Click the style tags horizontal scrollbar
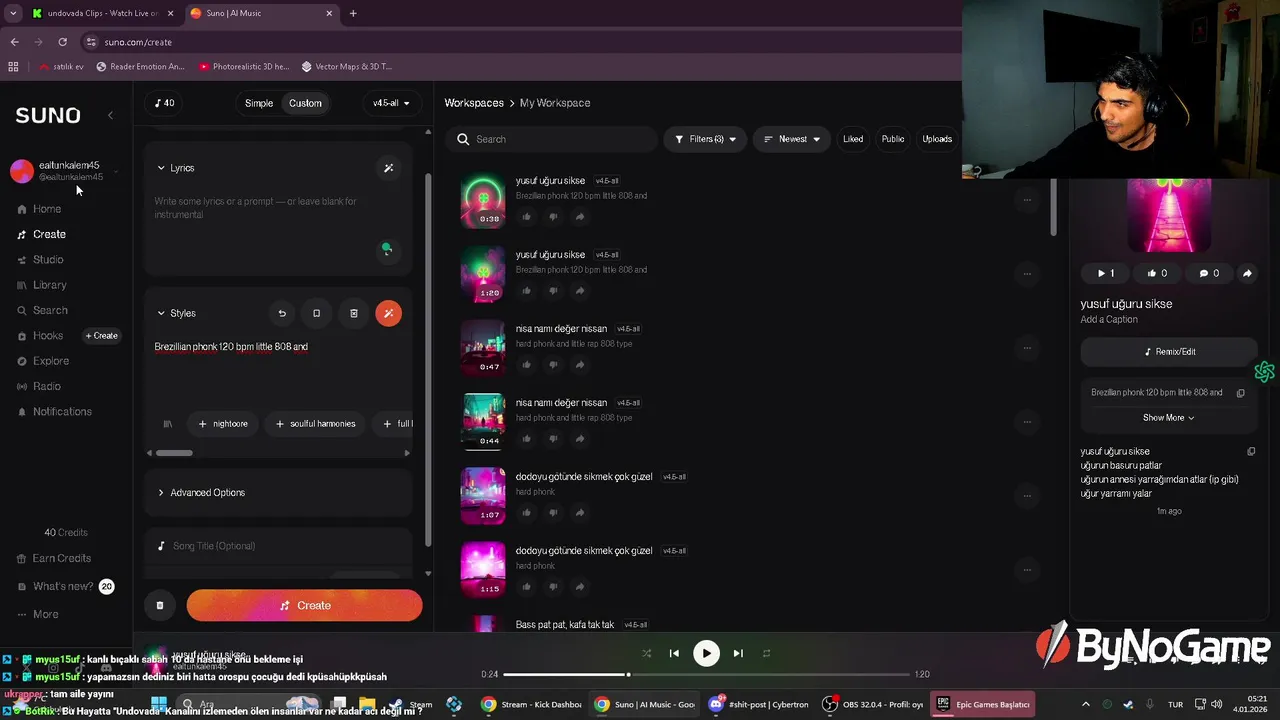The height and width of the screenshot is (720, 1280). tap(174, 453)
